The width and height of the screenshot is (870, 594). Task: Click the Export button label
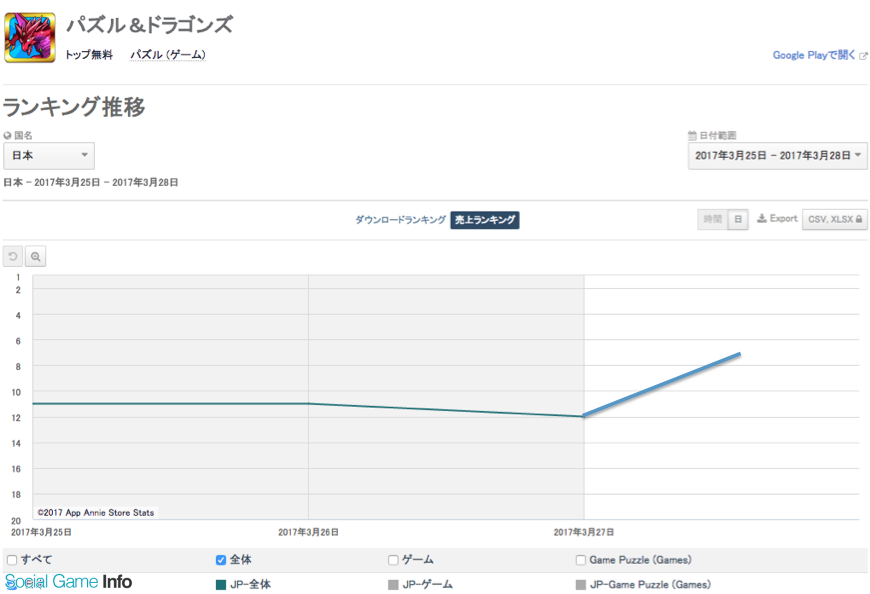click(x=783, y=219)
